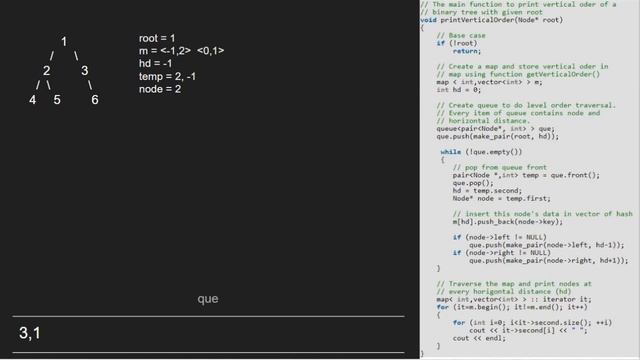Click the 'if (node->left != NULL)' line
The height and width of the screenshot is (360, 640).
pos(500,237)
